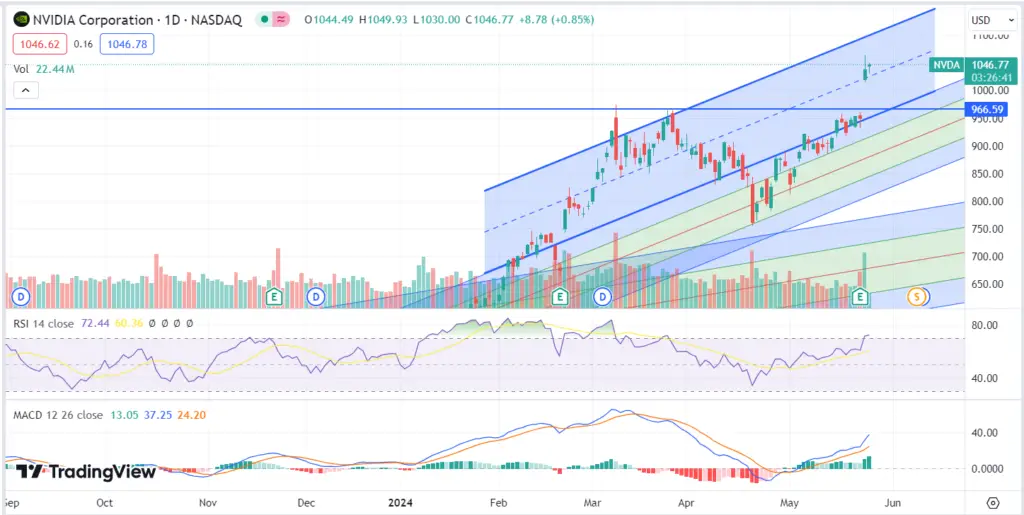Open the dividend marker in early March
This screenshot has height=515, width=1024.
(x=601, y=297)
